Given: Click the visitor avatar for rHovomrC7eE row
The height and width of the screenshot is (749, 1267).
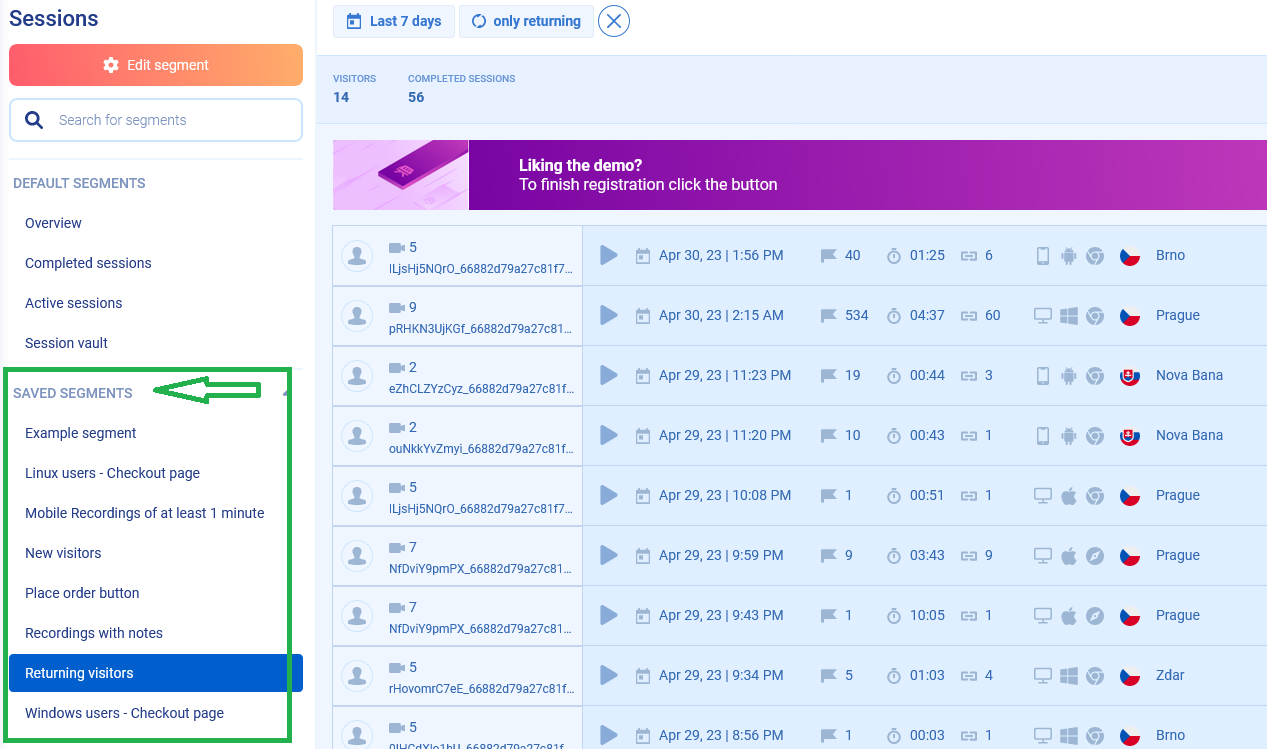Looking at the screenshot, I should (x=357, y=676).
